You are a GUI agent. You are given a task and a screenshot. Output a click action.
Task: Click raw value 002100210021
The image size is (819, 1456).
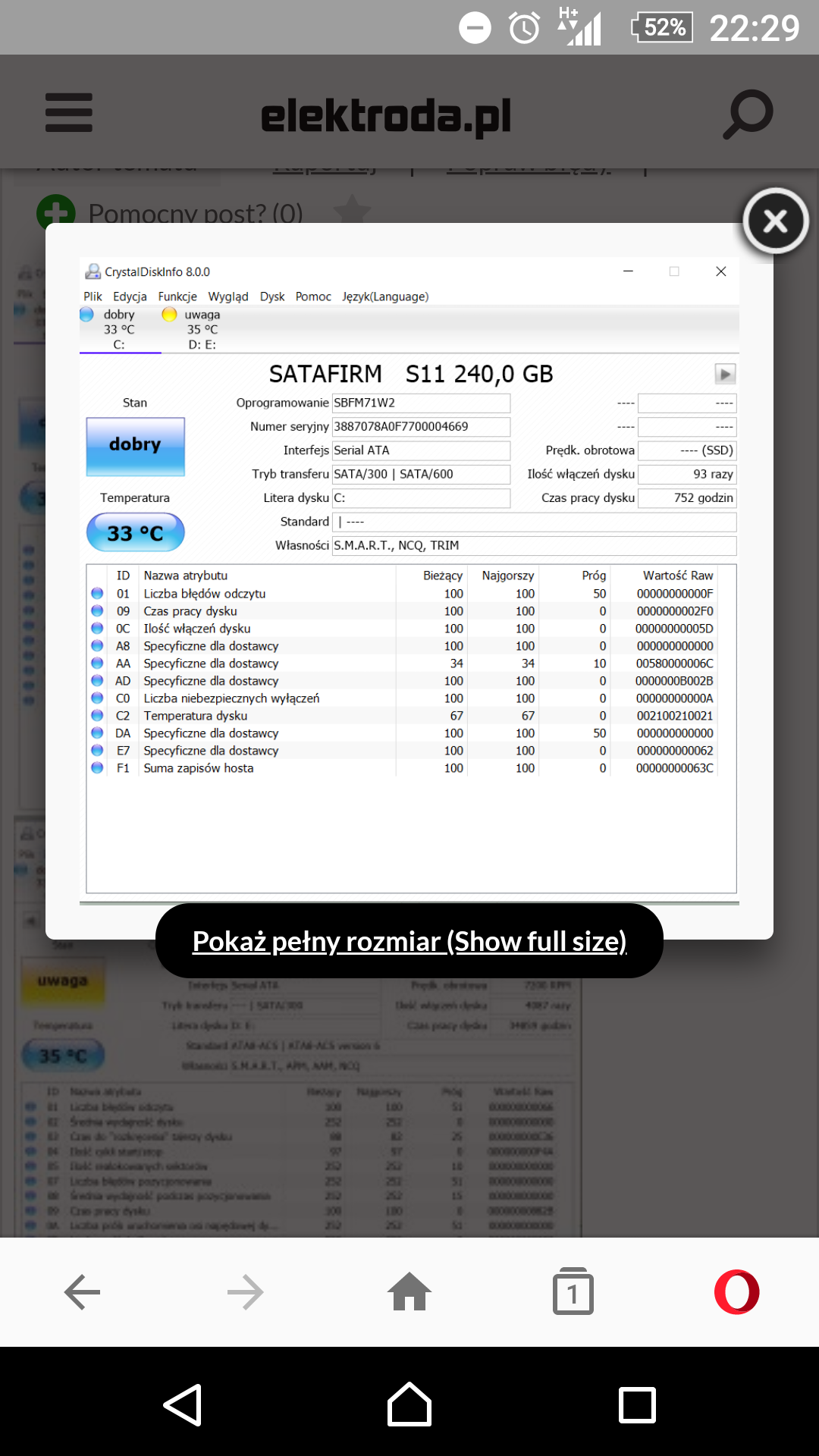(674, 716)
